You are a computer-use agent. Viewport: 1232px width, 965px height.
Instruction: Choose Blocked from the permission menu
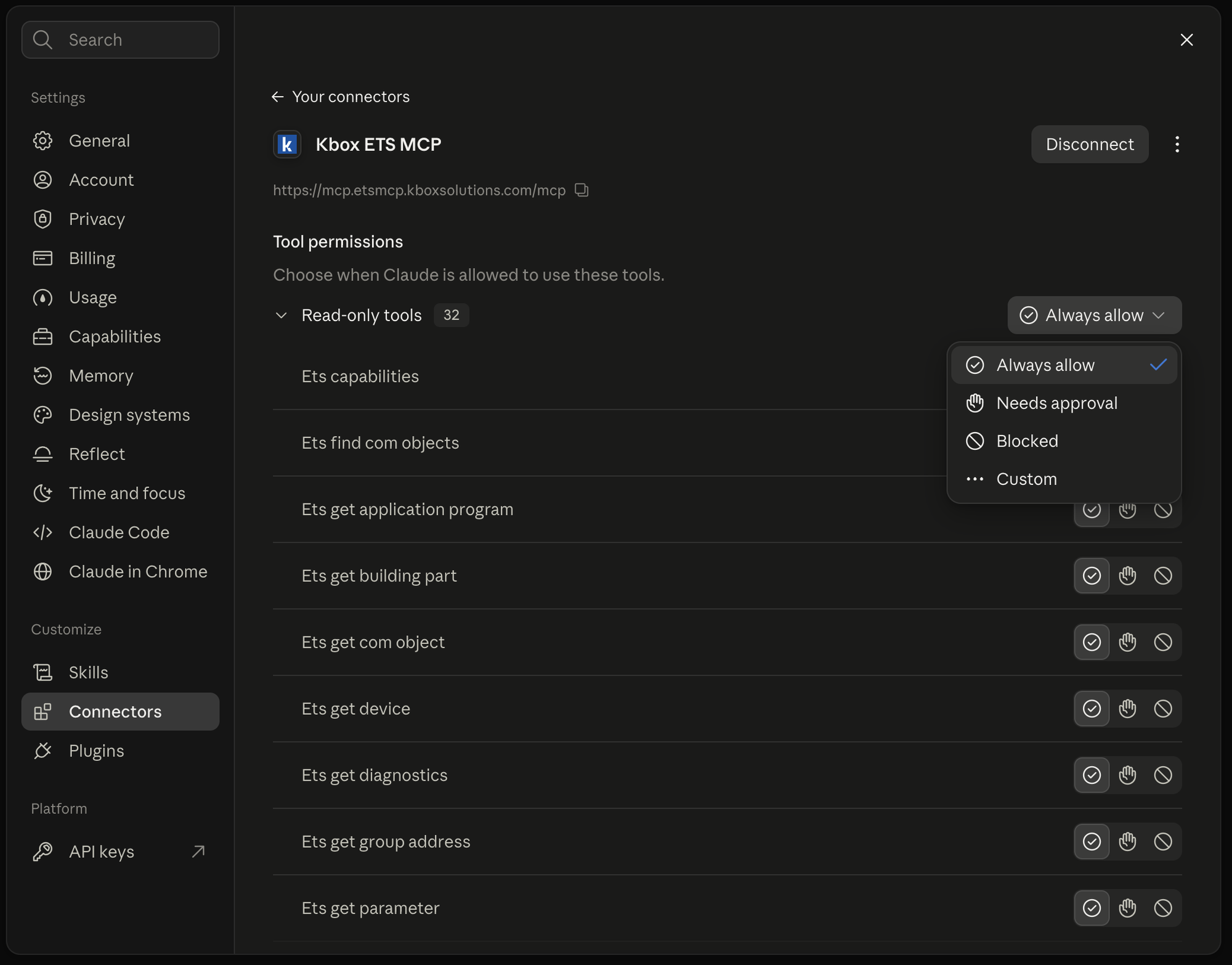coord(1064,441)
